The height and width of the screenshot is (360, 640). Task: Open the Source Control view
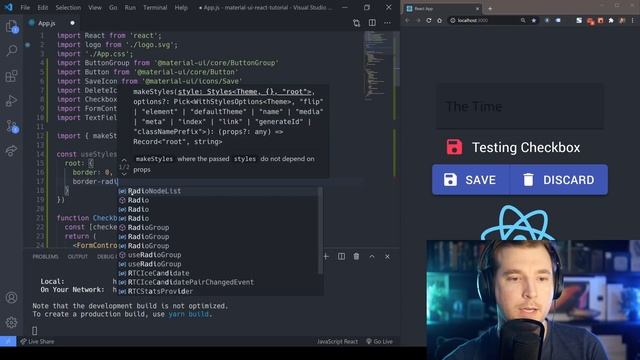pos(11,126)
